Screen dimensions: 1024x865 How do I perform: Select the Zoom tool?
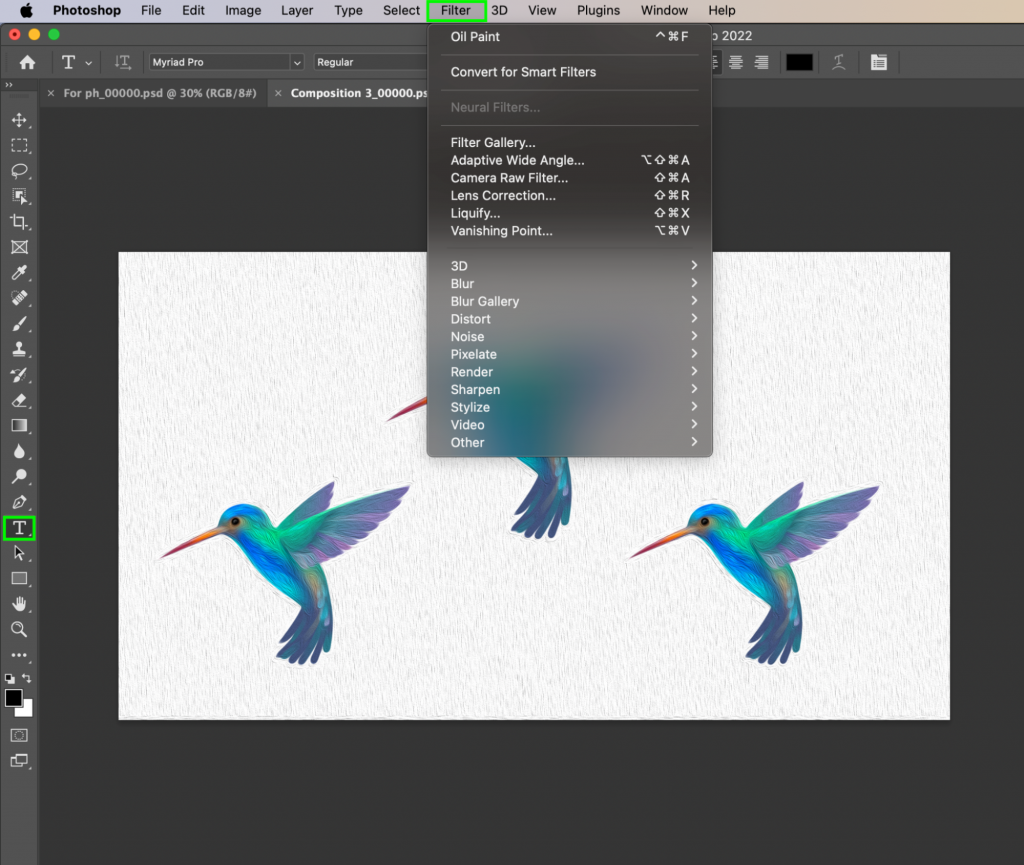(19, 630)
